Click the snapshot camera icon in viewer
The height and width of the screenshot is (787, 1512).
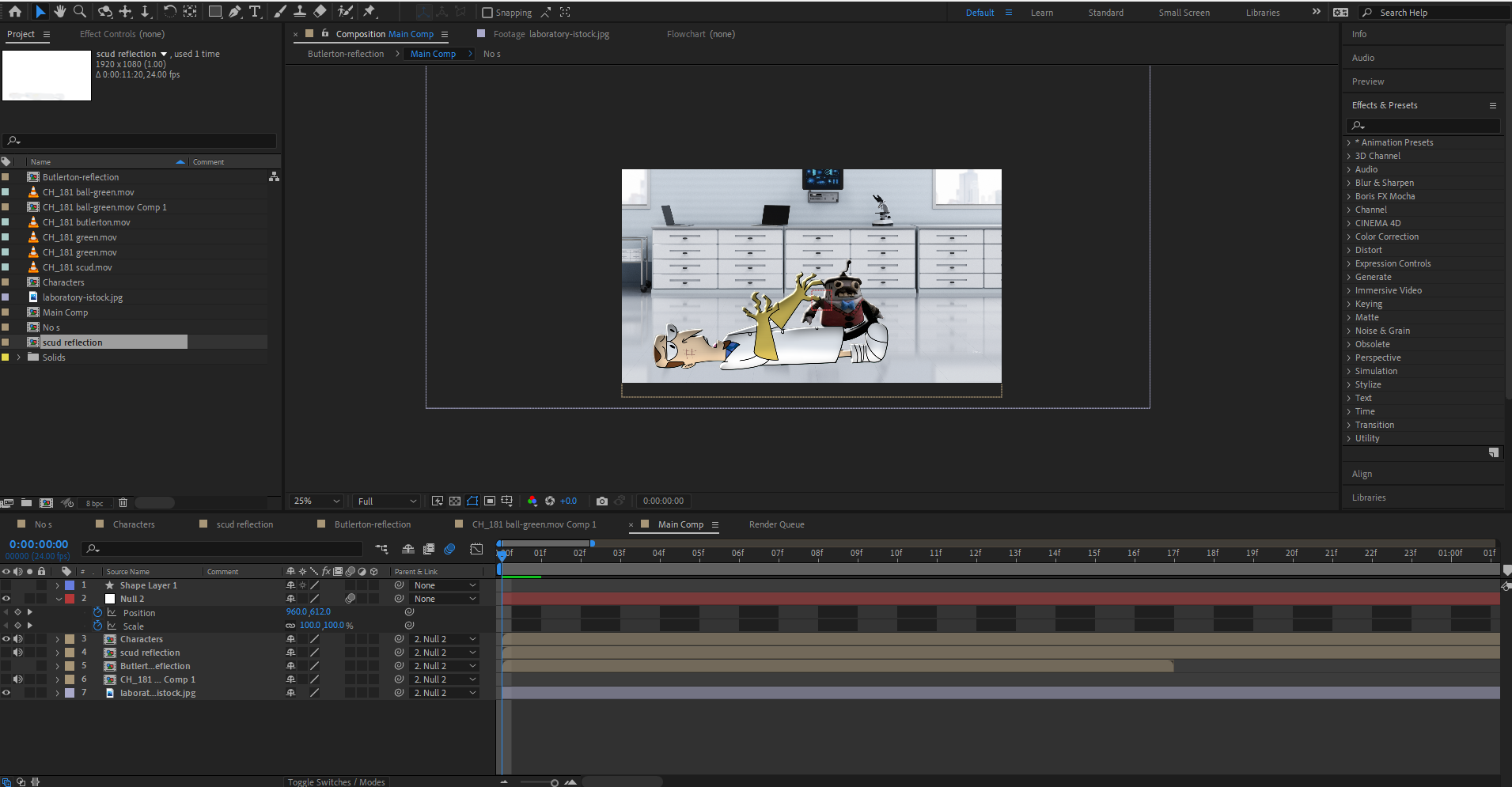point(602,501)
